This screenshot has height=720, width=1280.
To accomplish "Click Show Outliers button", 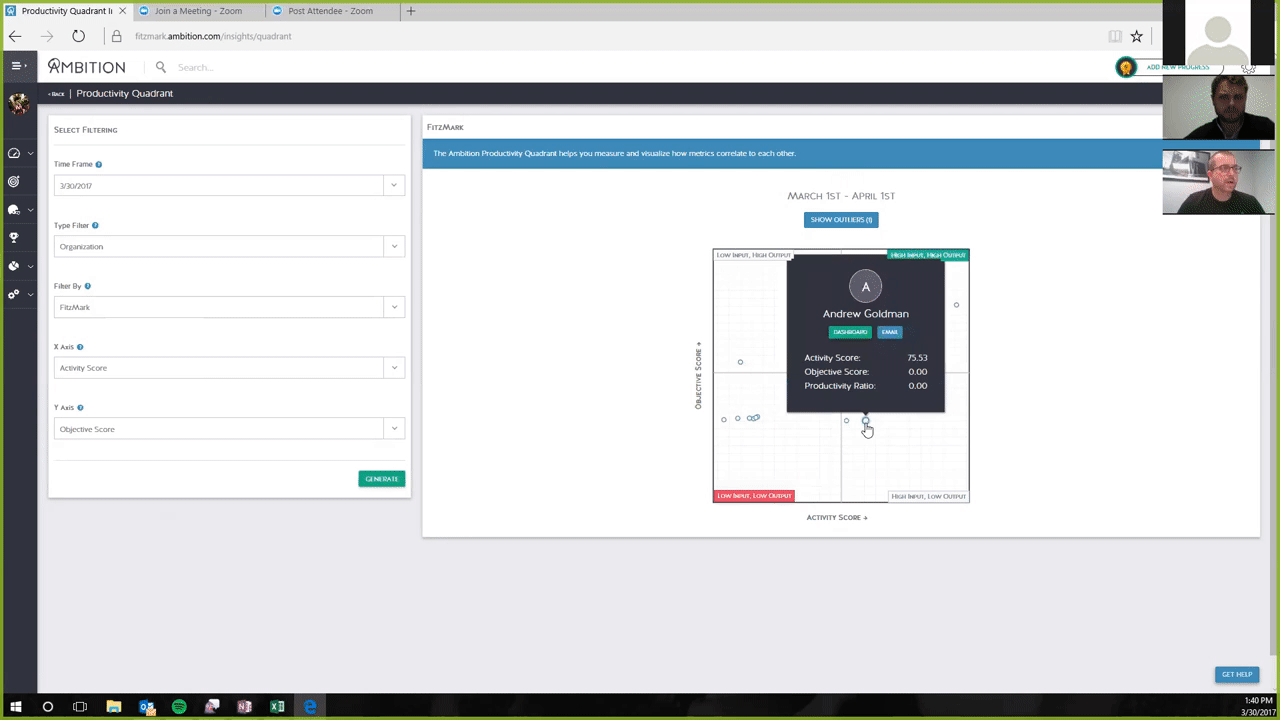I will [841, 220].
